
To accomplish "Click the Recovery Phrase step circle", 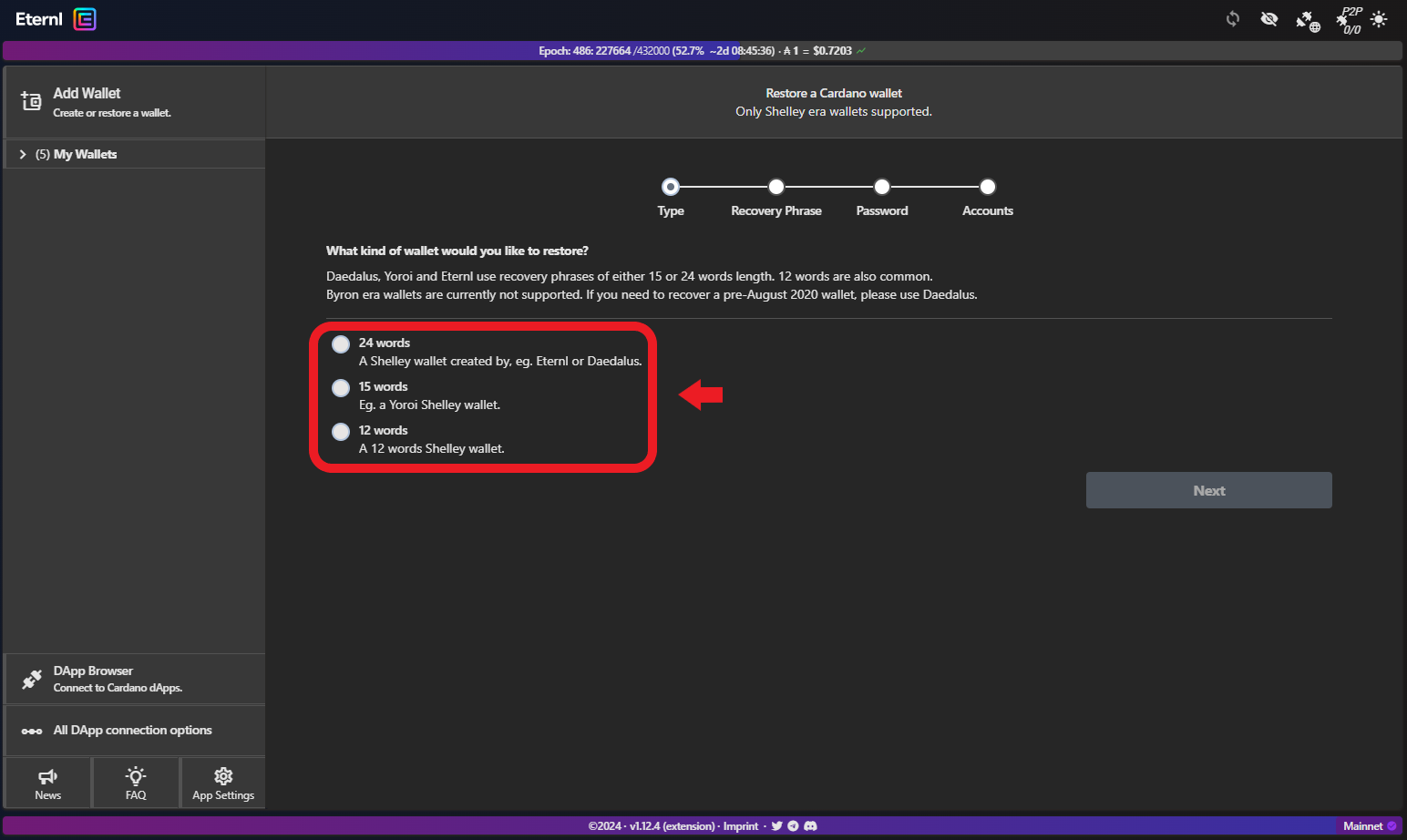I will pyautogui.click(x=776, y=187).
